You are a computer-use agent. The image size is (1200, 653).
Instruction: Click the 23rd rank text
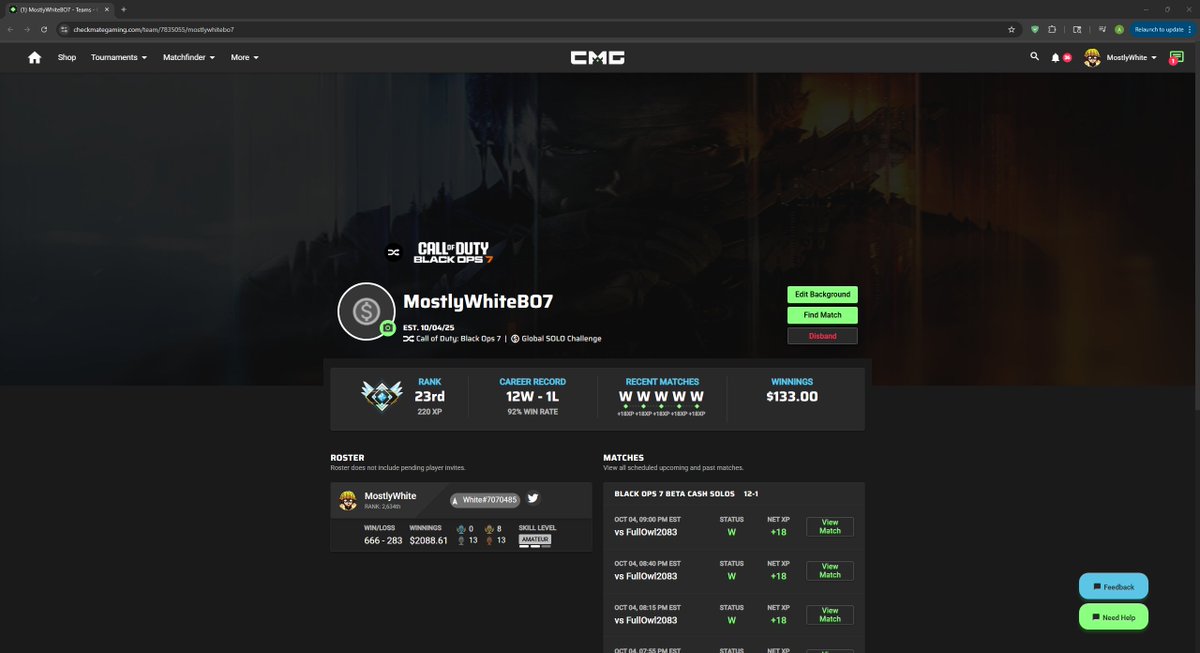click(x=429, y=396)
